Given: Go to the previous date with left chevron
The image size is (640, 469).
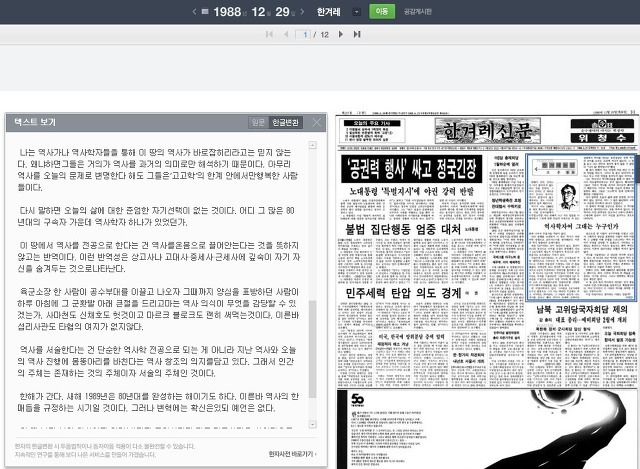Looking at the screenshot, I should point(194,11).
